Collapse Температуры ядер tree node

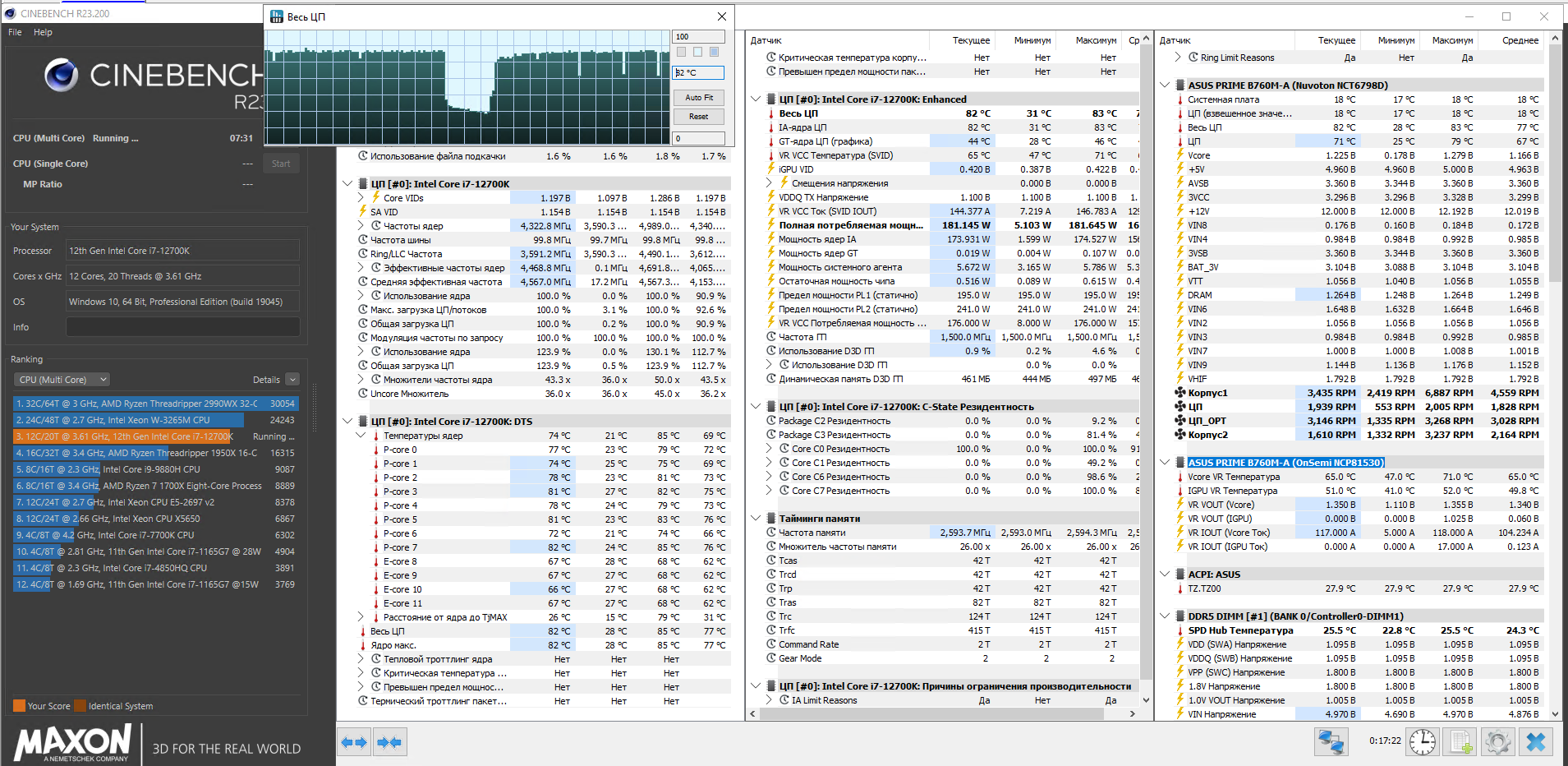(x=361, y=436)
